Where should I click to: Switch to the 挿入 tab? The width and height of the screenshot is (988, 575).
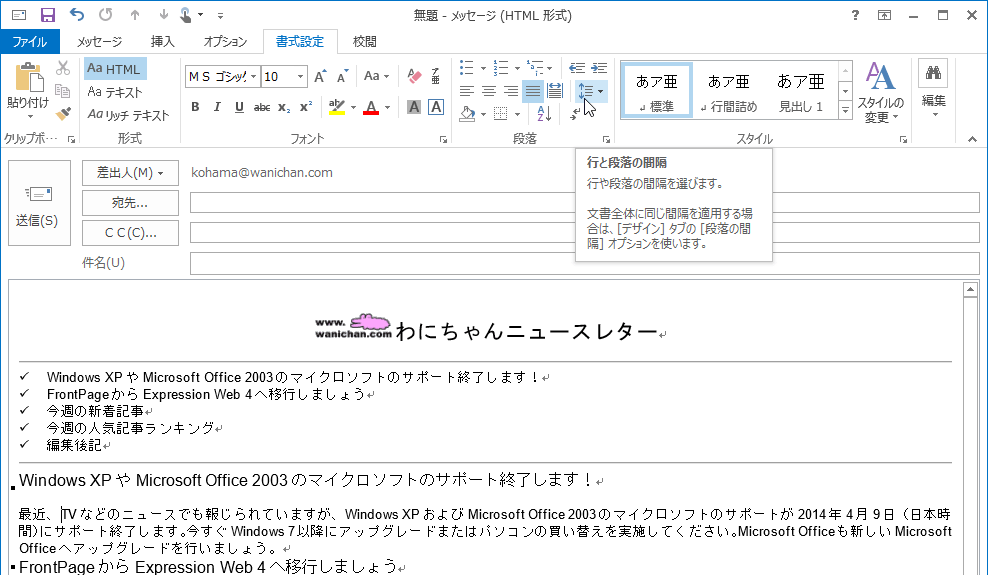click(x=163, y=42)
